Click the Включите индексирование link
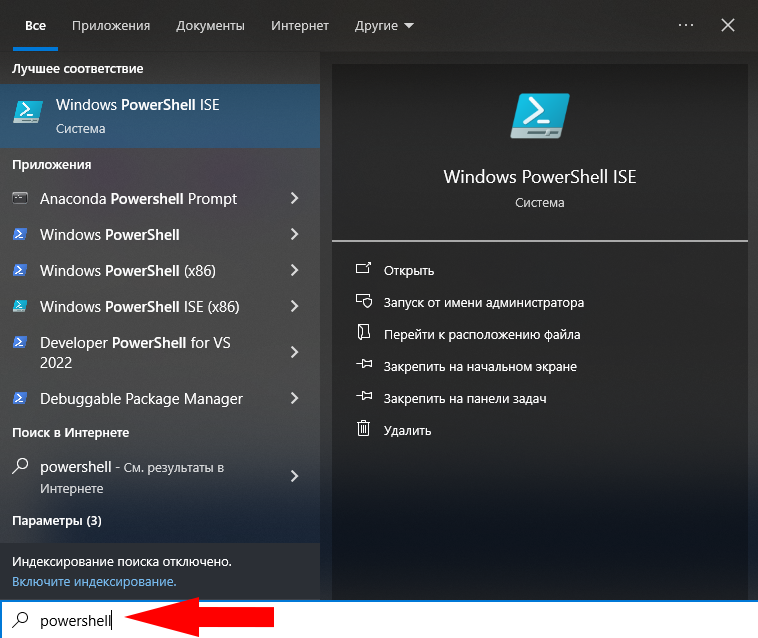The width and height of the screenshot is (758, 638). [94, 581]
